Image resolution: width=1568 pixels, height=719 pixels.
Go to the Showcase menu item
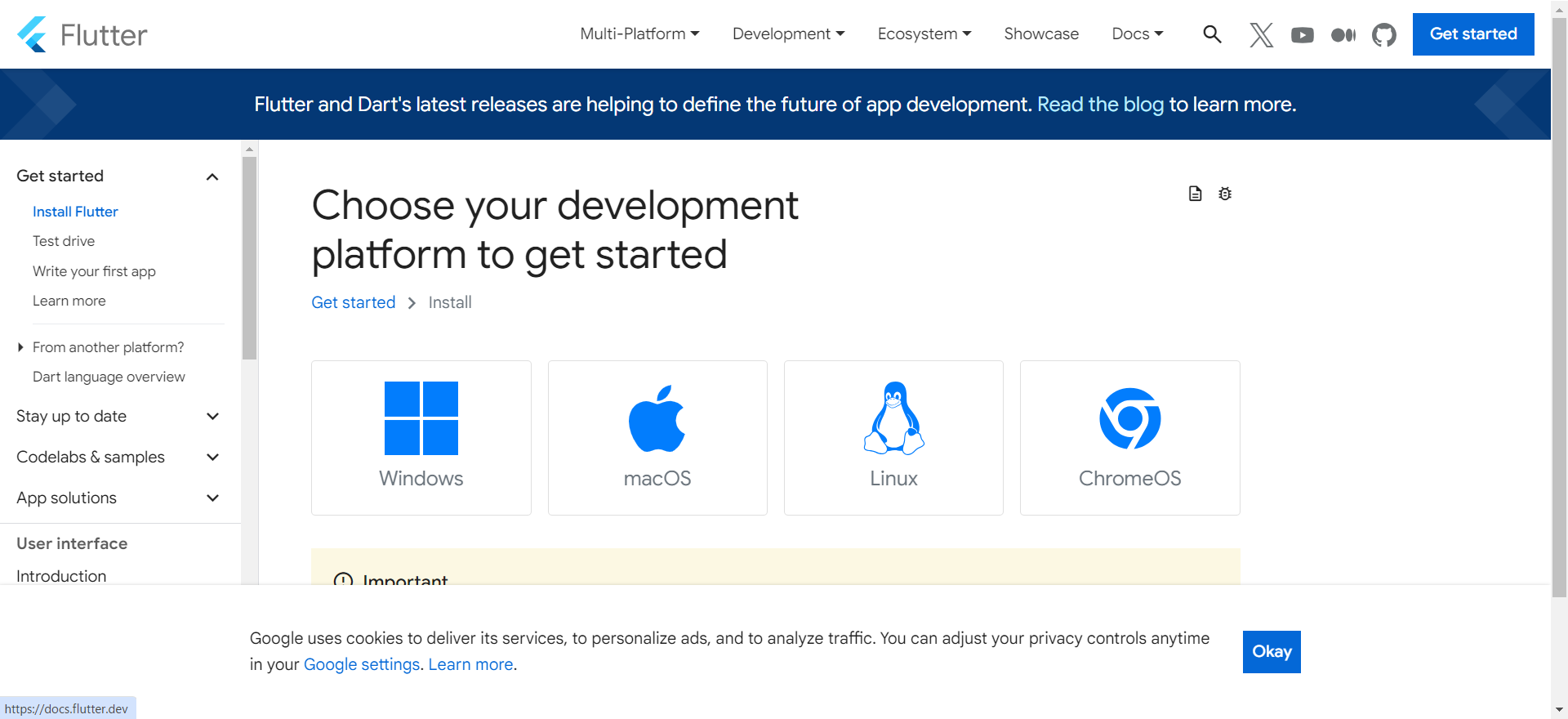coord(1041,34)
